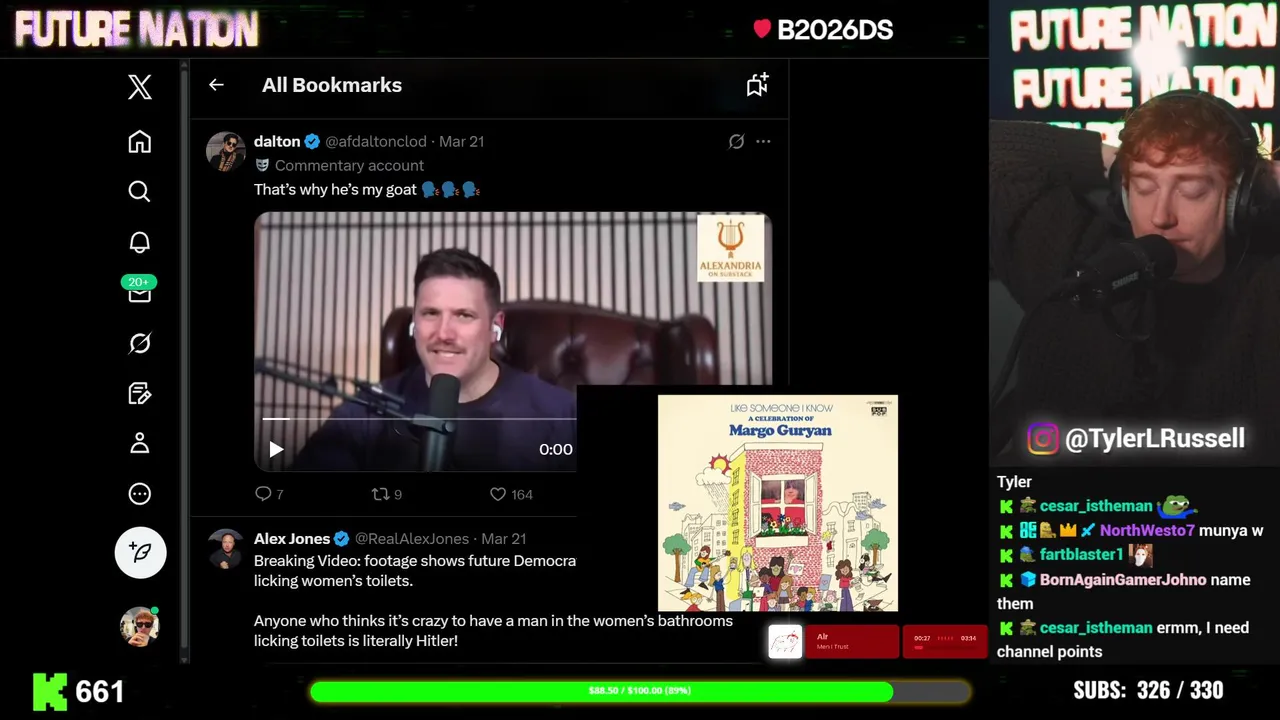Click the SUBS: 326 / 330 counter
The image size is (1280, 720).
tap(1148, 690)
